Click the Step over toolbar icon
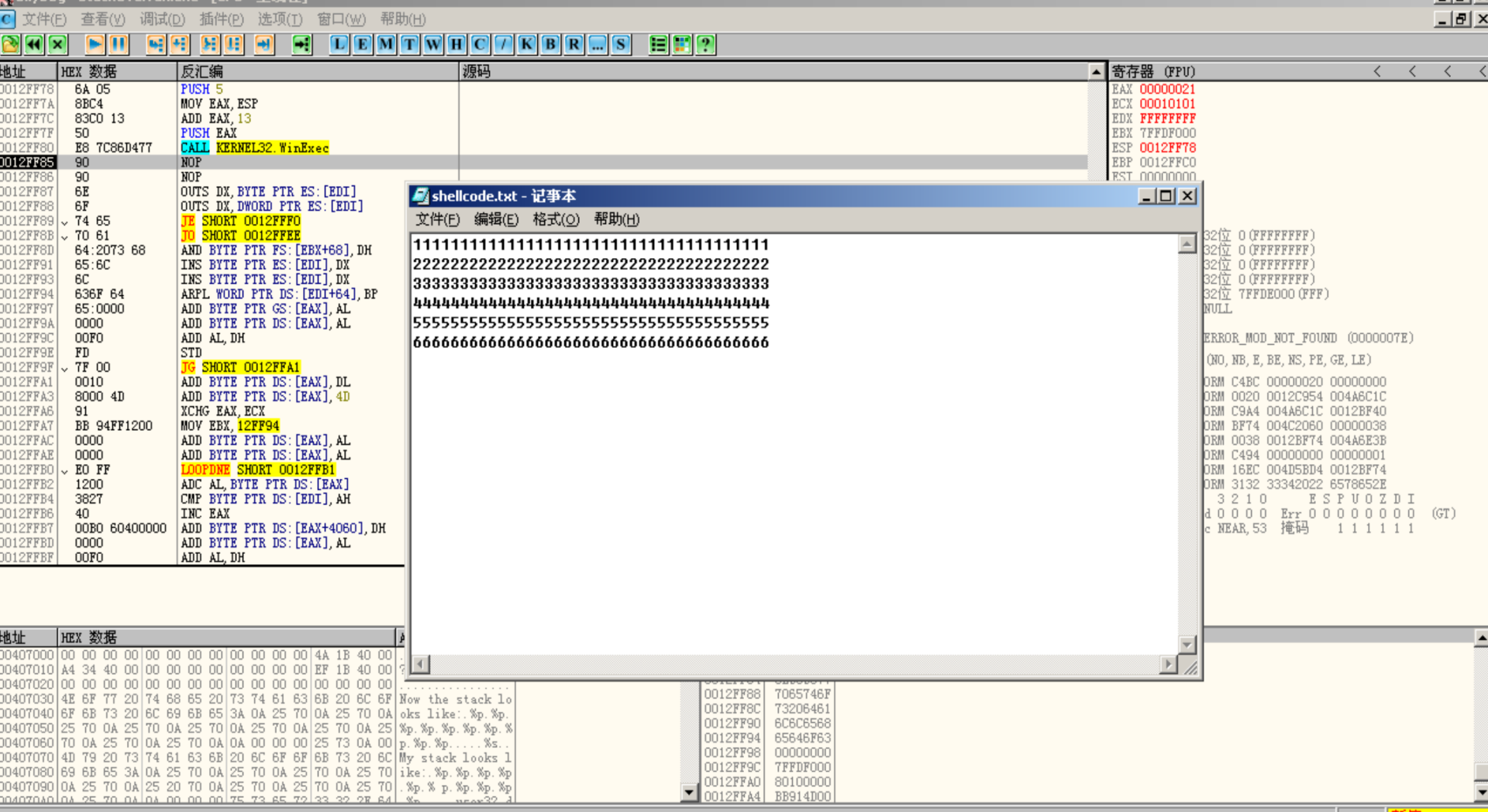Screen dimensions: 1488x812 tap(179, 45)
